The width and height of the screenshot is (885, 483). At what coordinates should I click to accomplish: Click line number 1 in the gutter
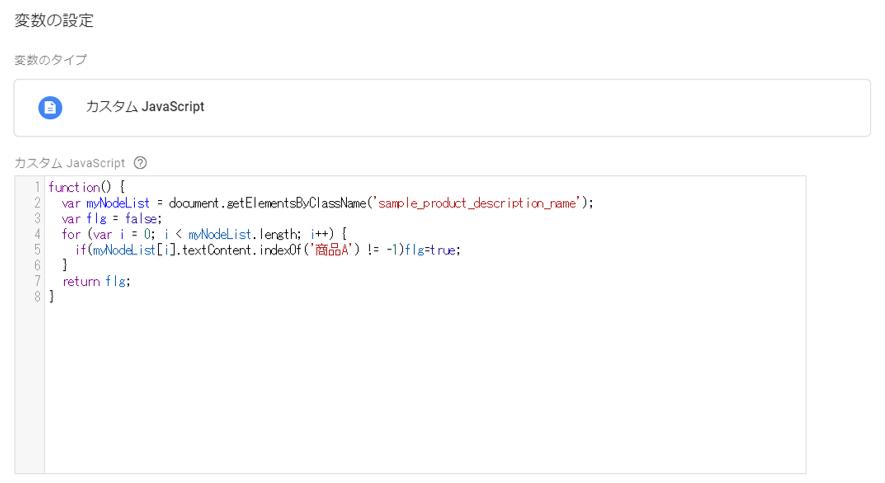pyautogui.click(x=37, y=187)
